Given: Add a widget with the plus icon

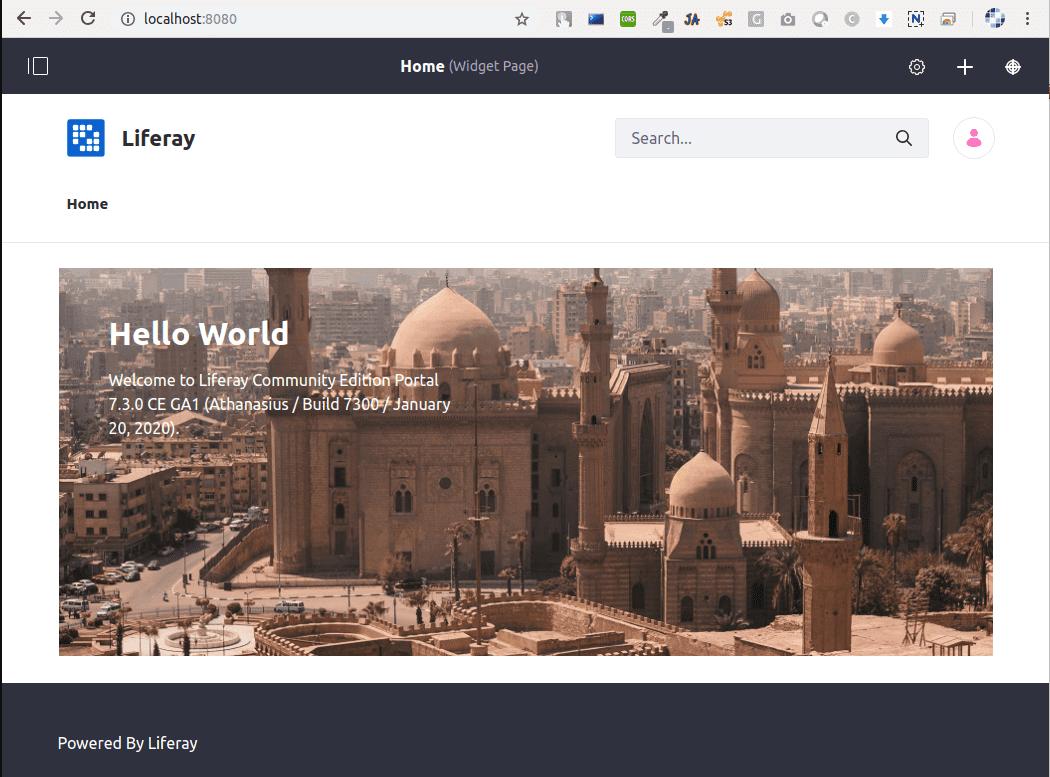Looking at the screenshot, I should pos(964,67).
